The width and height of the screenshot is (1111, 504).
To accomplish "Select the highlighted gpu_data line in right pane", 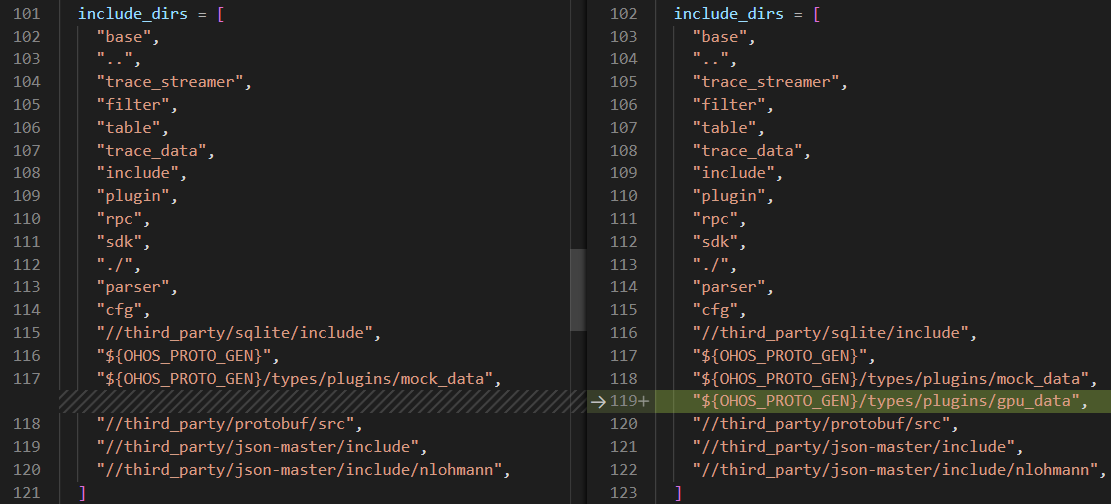I will point(890,401).
